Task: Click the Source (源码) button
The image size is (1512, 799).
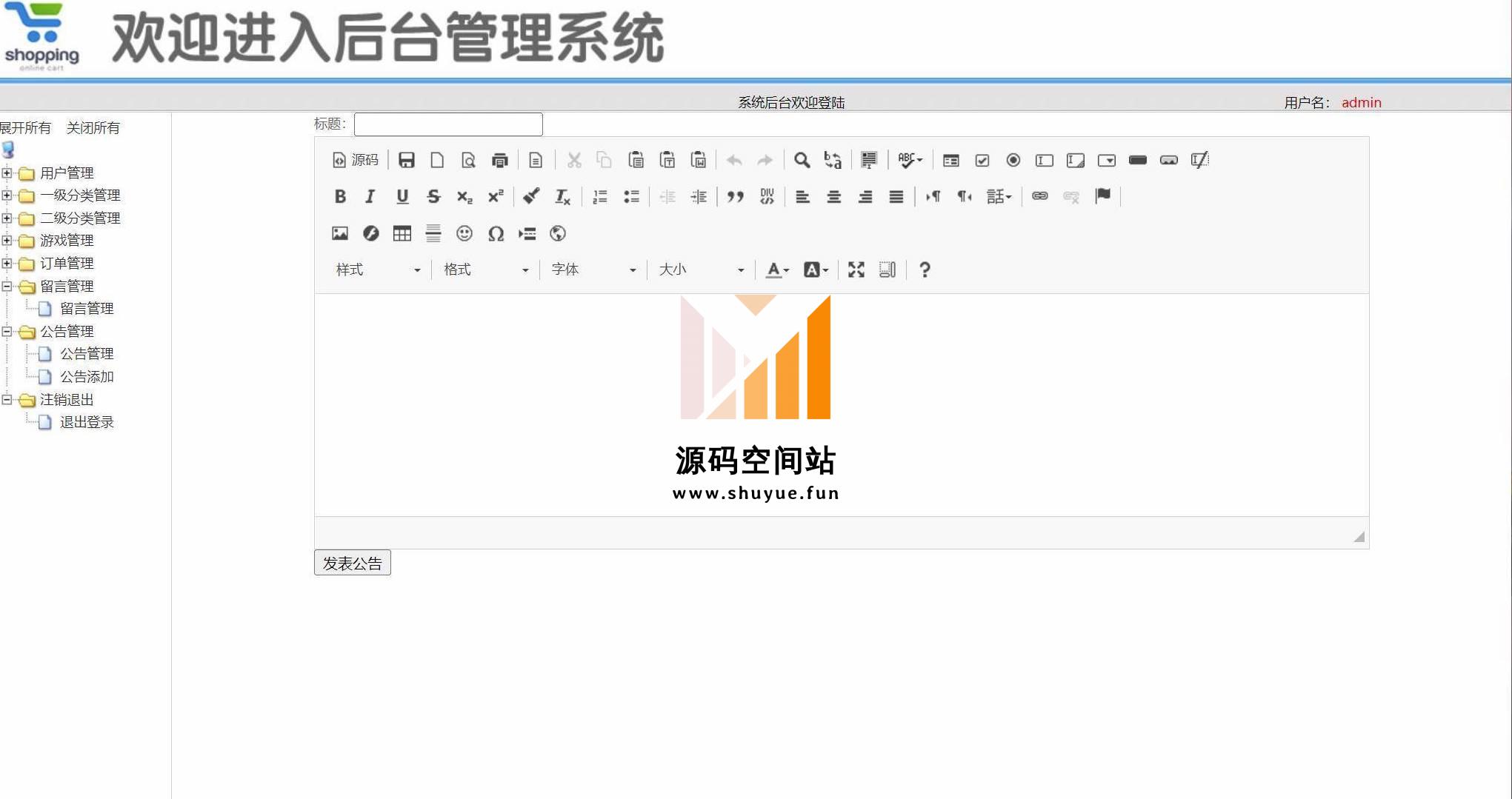Action: click(356, 160)
